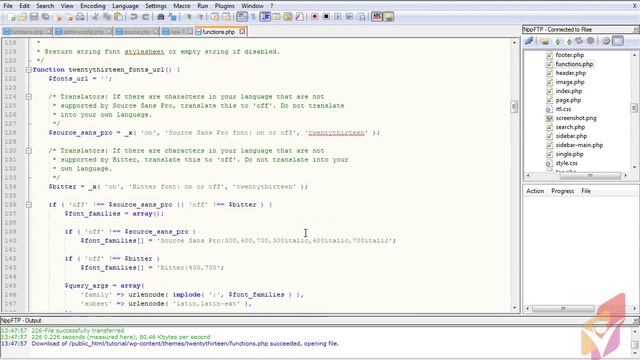Toggle NppFTP show messages window button
The width and height of the screenshot is (640, 360).
[618, 41]
